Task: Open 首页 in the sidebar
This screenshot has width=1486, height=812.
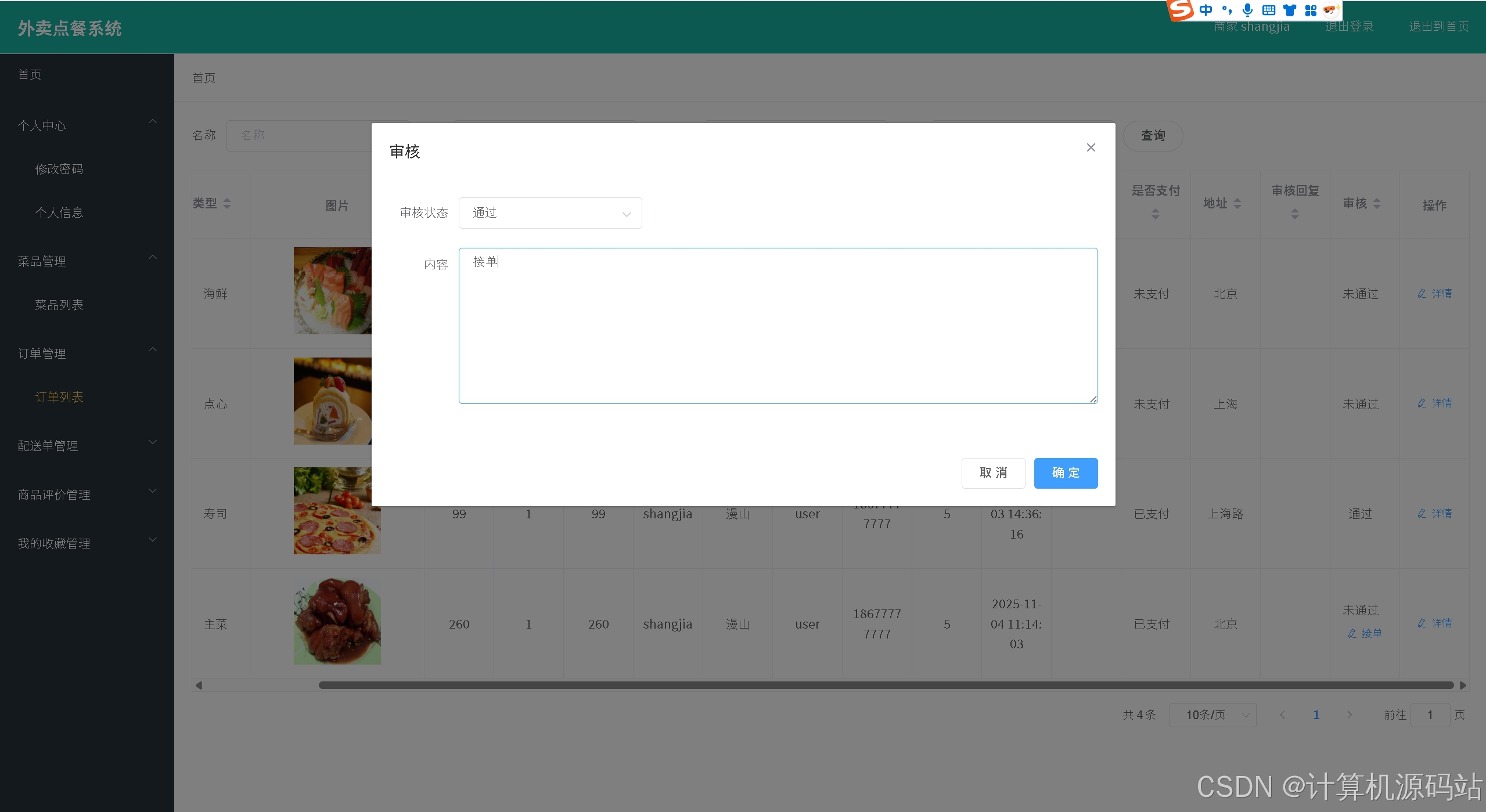Action: [30, 75]
